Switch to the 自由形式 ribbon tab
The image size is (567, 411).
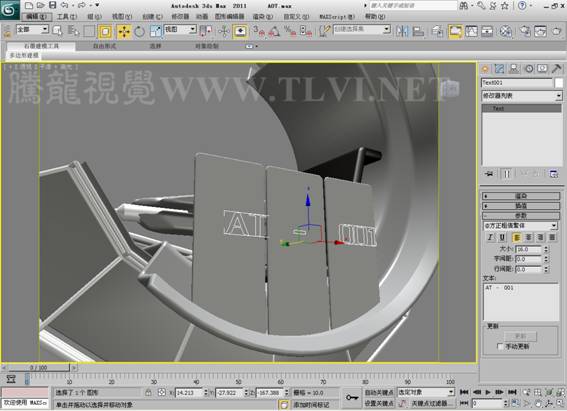pos(105,46)
